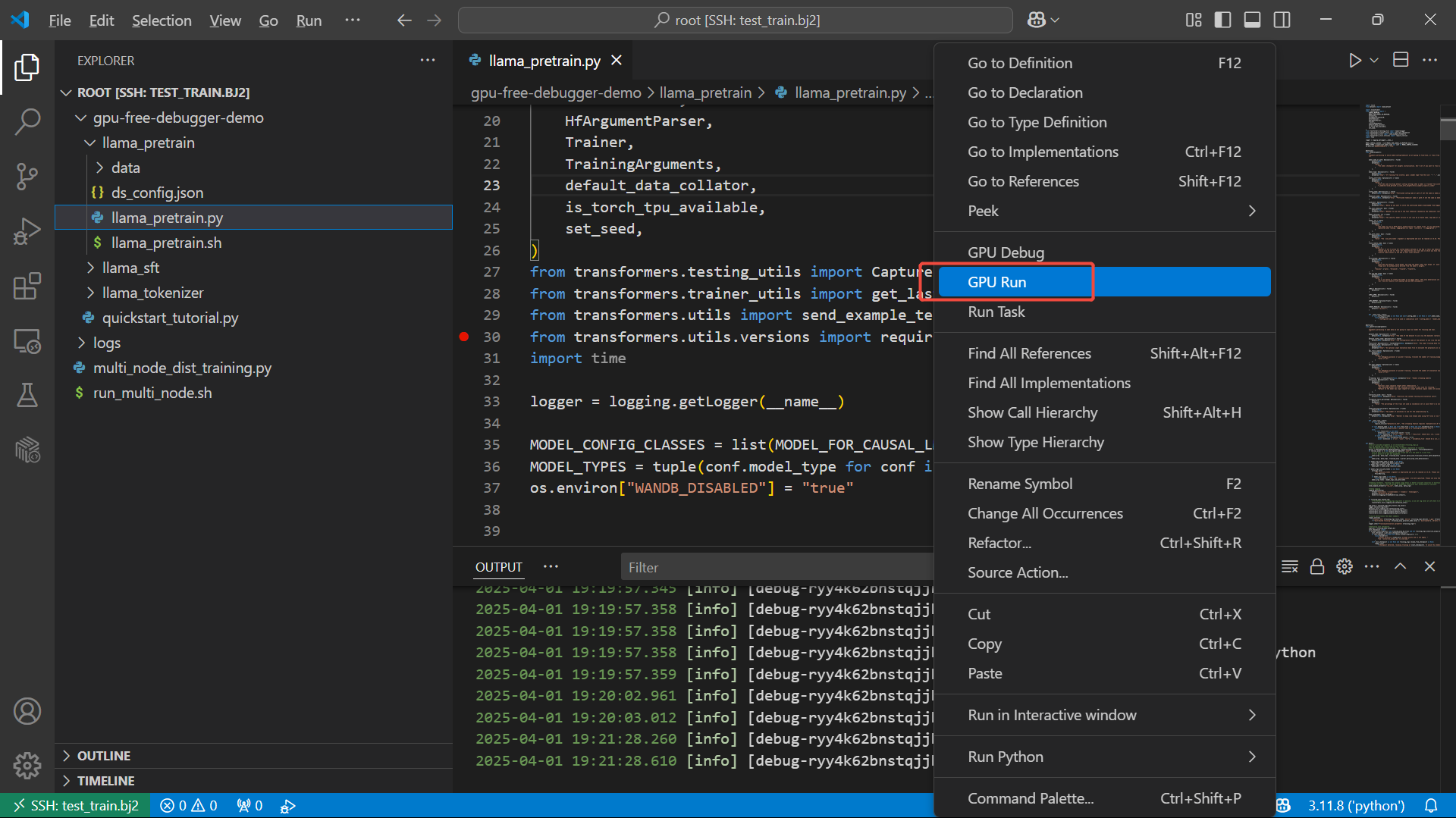This screenshot has height=818, width=1456.
Task: Open the Testing flask view
Action: pos(27,395)
